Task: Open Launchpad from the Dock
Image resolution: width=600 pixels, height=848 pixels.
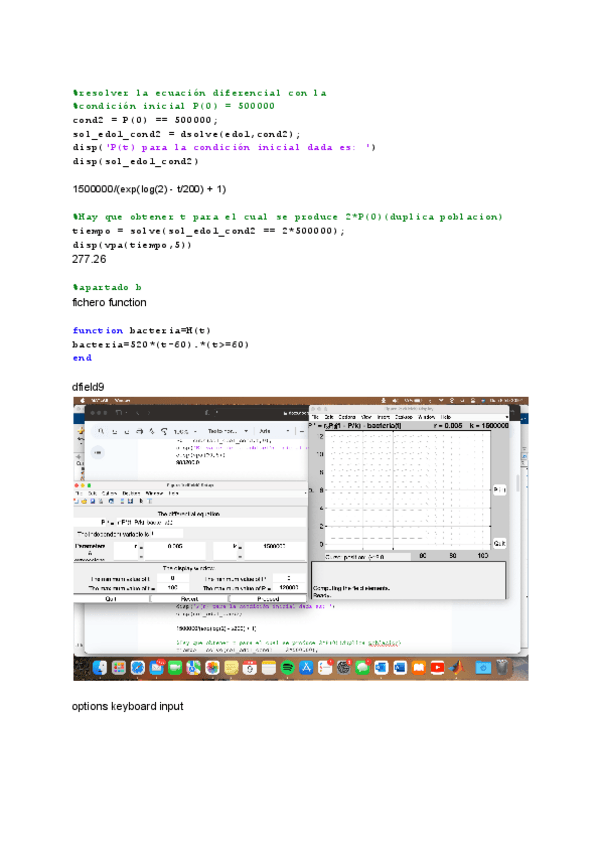Action: pyautogui.click(x=119, y=667)
